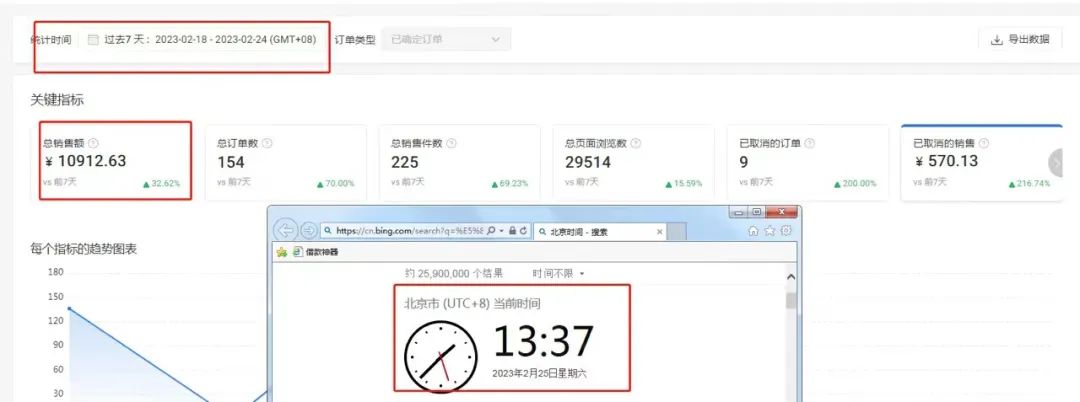Click the refresh icon in address bar
The height and width of the screenshot is (402, 1080).
[x=525, y=230]
